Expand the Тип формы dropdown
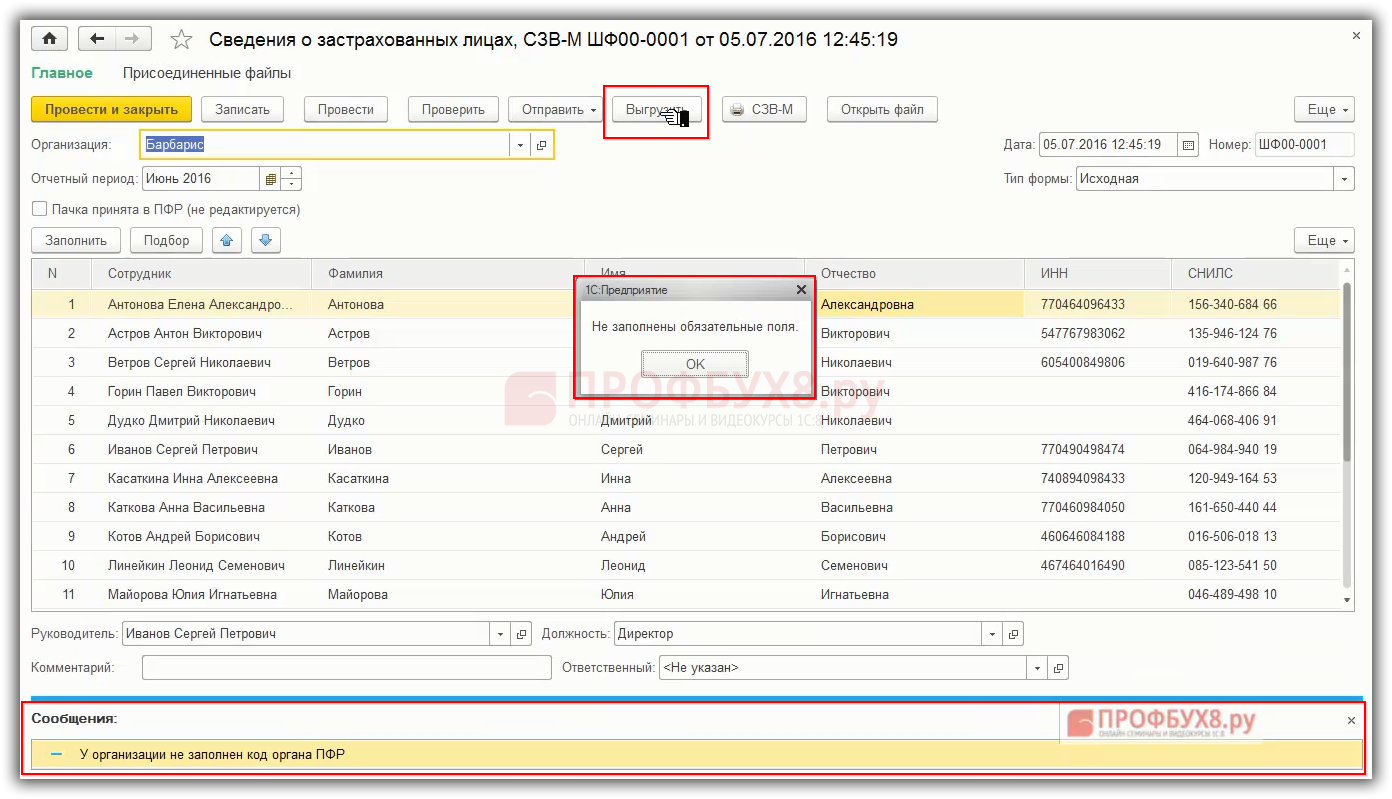 coord(1344,179)
